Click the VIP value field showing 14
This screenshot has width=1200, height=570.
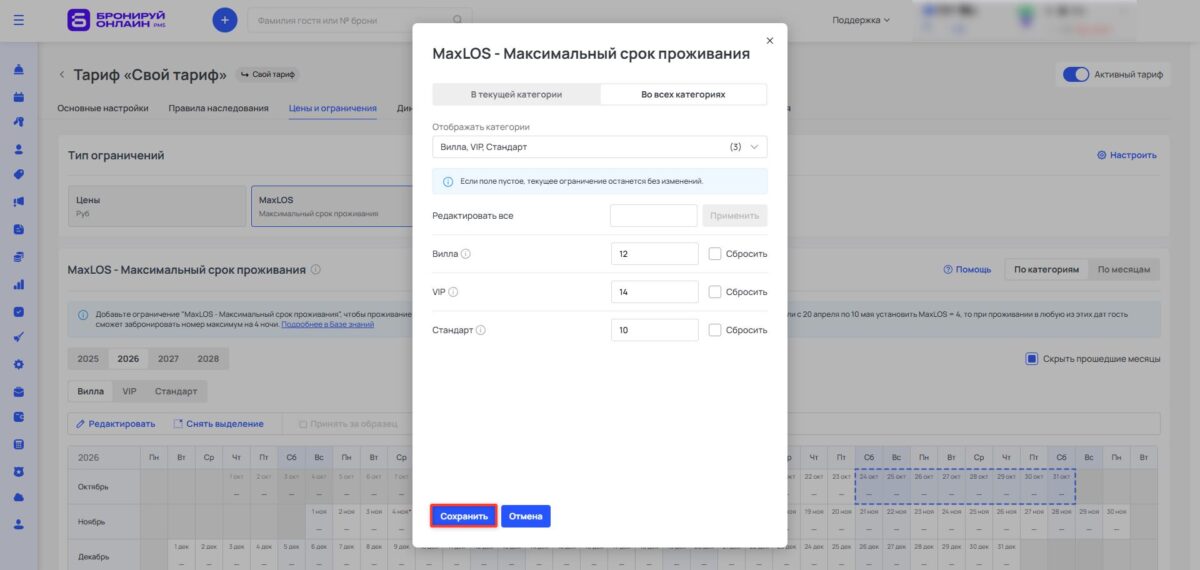(x=654, y=292)
